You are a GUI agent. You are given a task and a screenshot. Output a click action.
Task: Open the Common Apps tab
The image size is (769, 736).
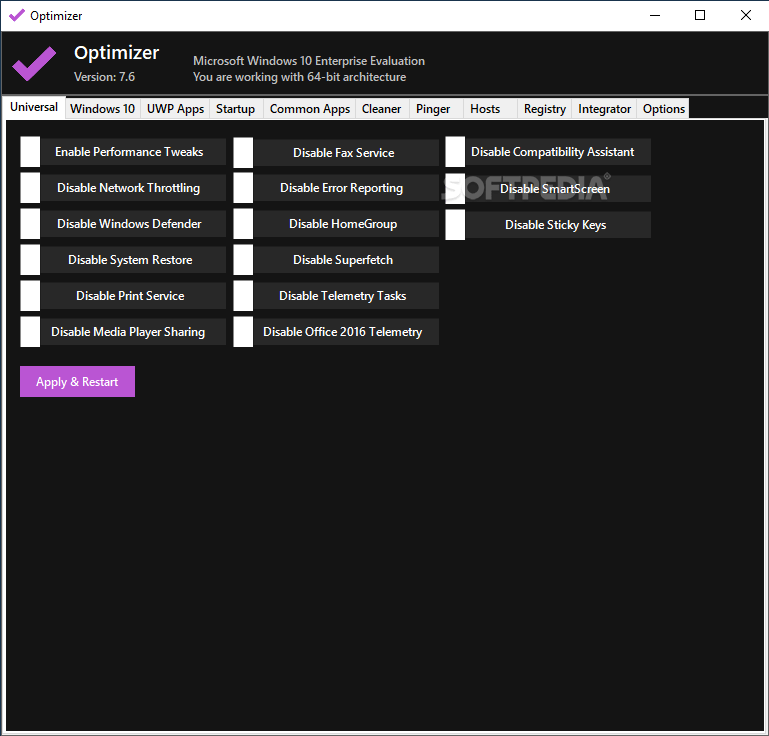(x=310, y=109)
